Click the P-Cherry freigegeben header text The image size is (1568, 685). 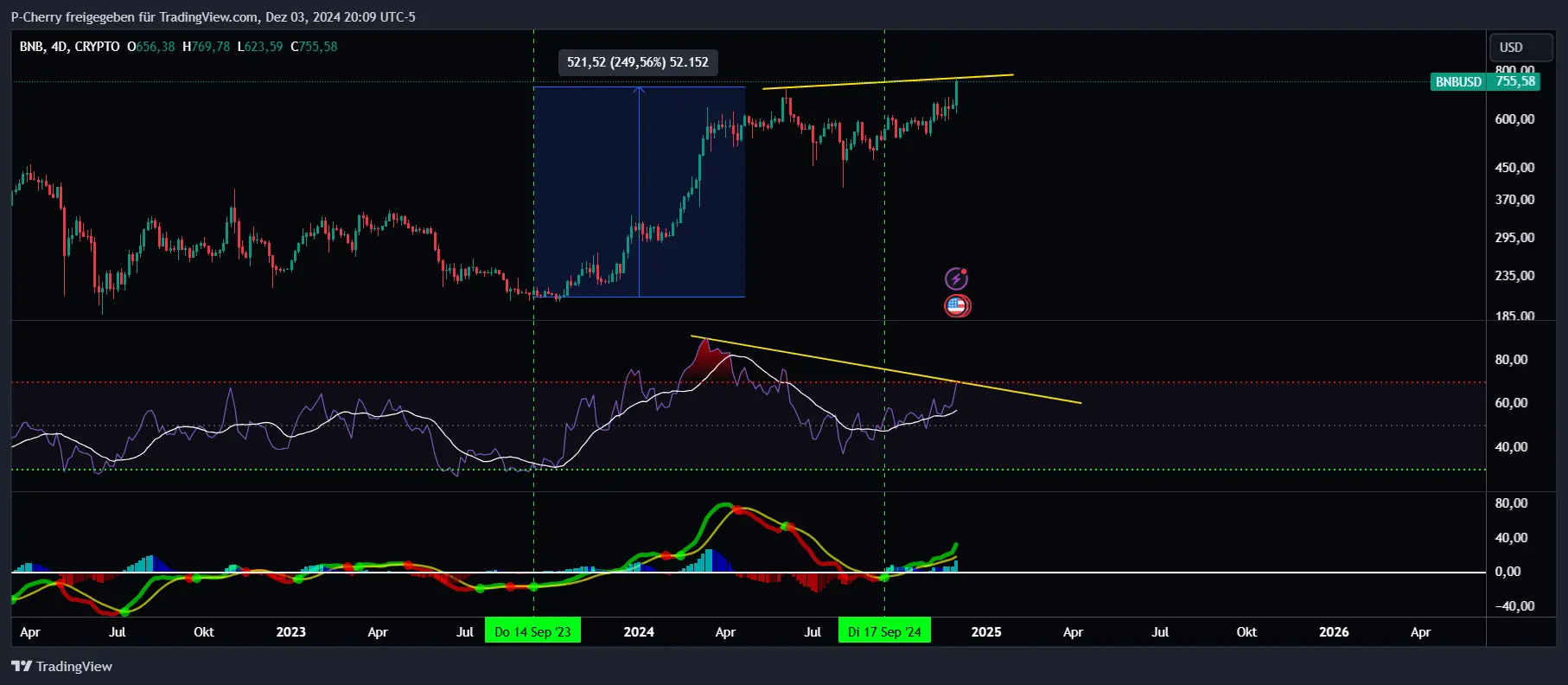click(213, 17)
